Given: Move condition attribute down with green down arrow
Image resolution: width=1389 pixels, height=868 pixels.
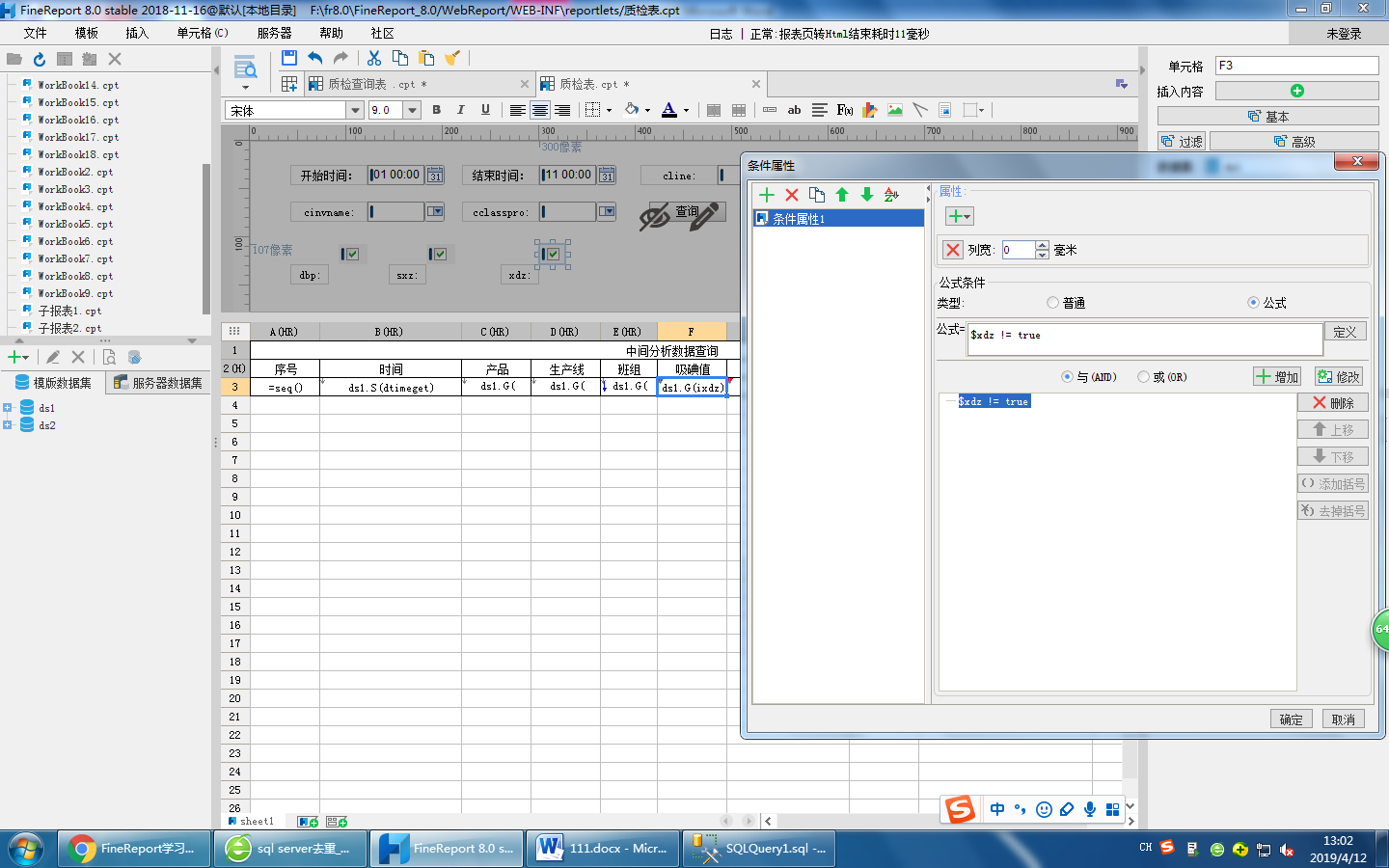Looking at the screenshot, I should click(x=867, y=195).
